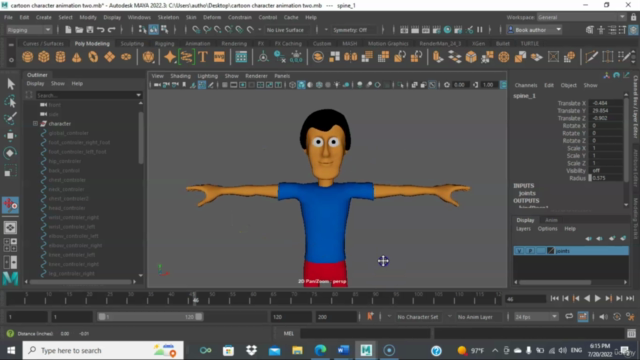Open the No Anim Layer dropdown
640x360 pixels.
pyautogui.click(x=475, y=317)
